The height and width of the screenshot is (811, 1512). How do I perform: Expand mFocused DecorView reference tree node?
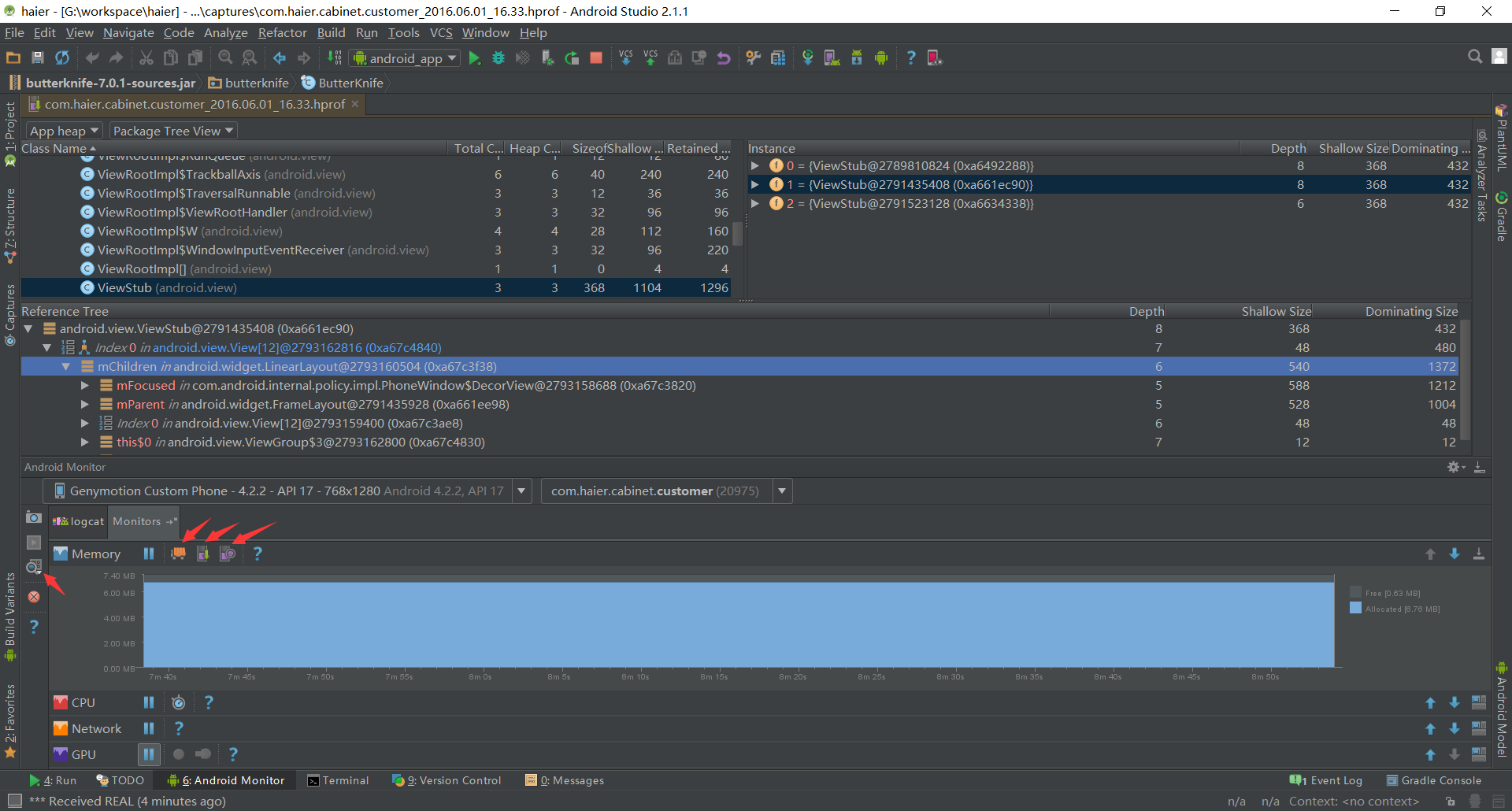point(85,386)
